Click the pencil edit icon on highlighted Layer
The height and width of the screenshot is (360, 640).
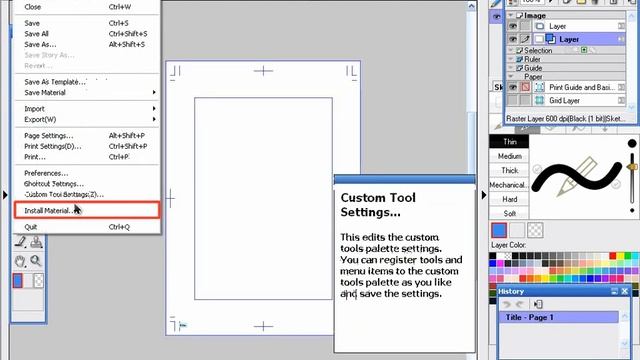(525, 39)
